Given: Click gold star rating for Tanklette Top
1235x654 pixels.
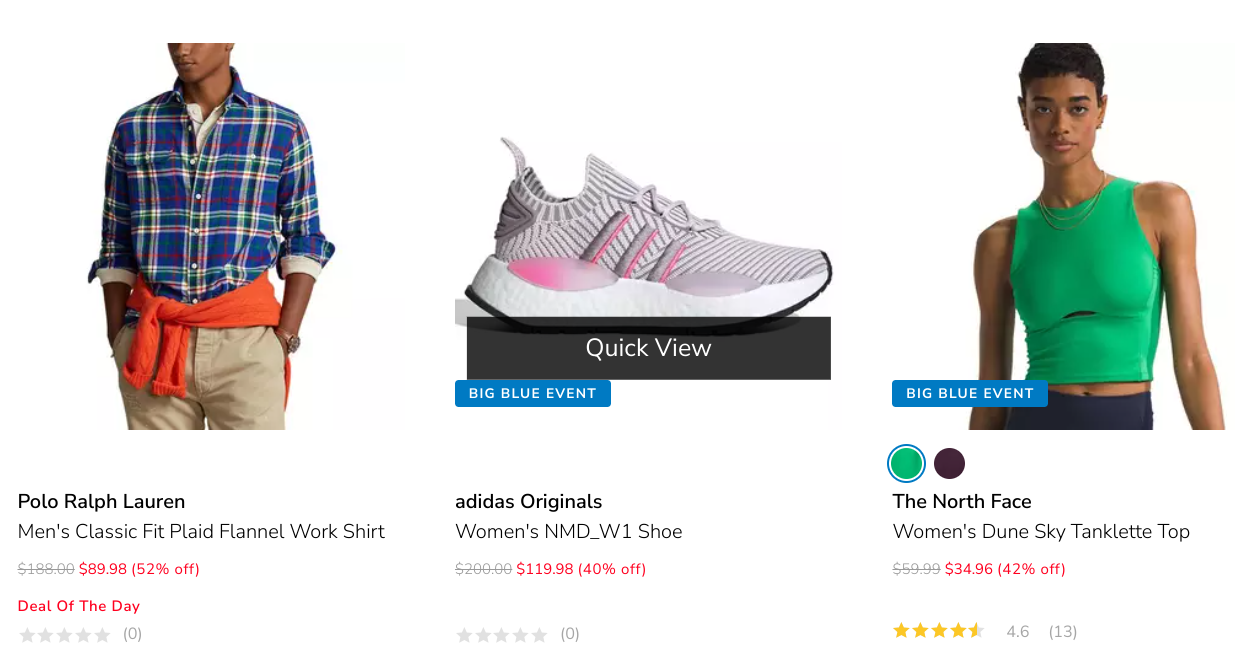Looking at the screenshot, I should point(938,631).
